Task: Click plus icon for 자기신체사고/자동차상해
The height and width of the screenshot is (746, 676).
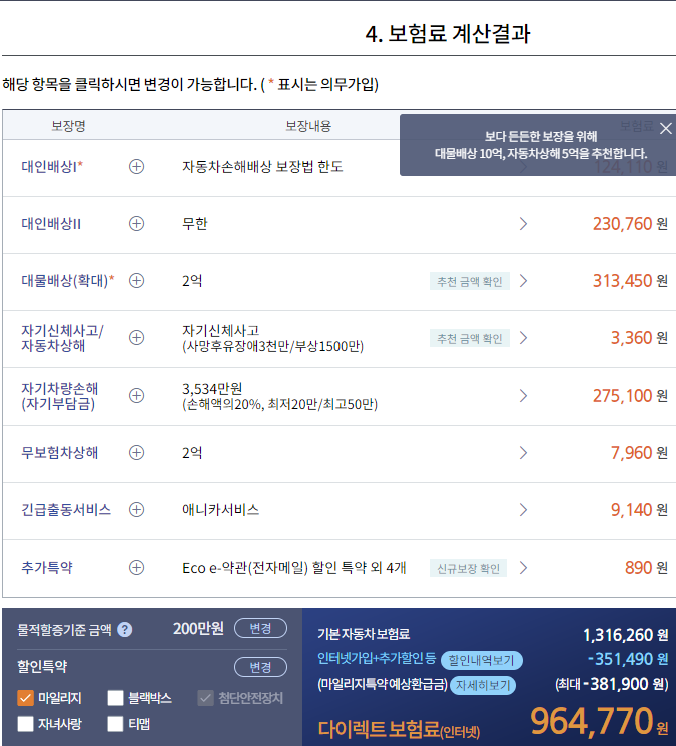Action: (137, 338)
